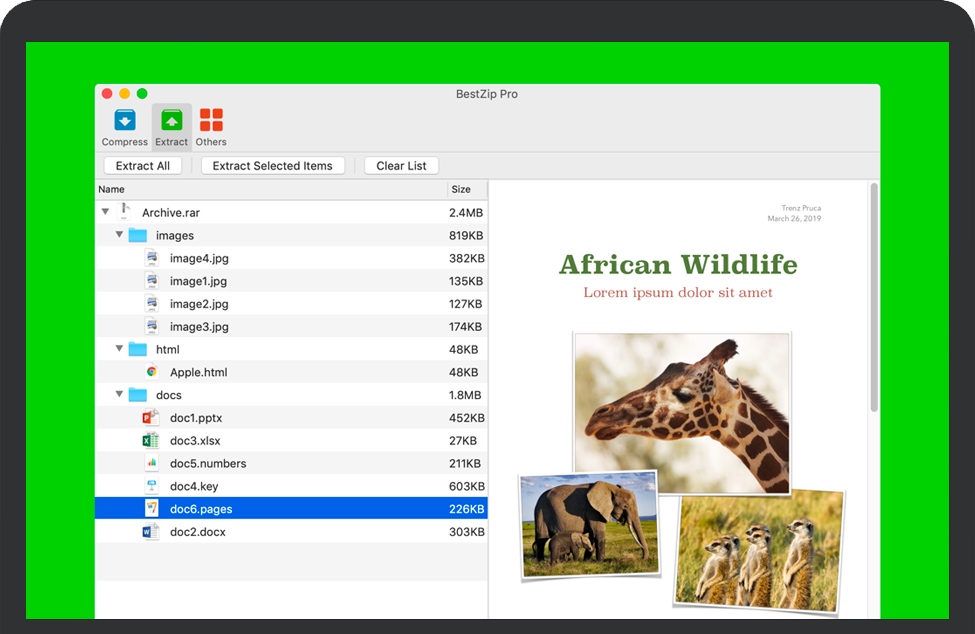Click the Chrome icon next to Apple.html

click(x=151, y=372)
